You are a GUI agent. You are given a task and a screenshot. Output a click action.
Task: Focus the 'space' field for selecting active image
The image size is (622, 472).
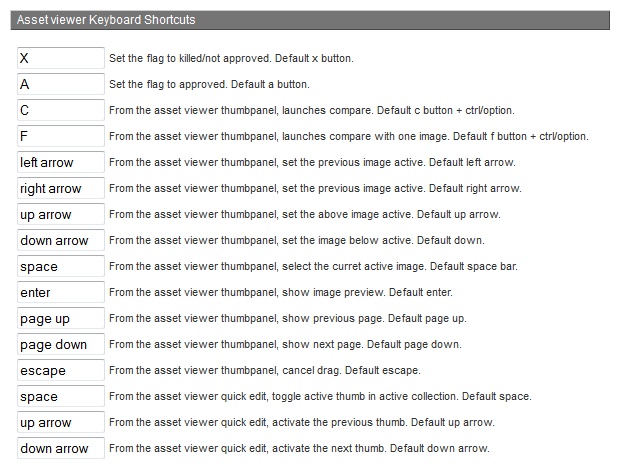tap(60, 267)
